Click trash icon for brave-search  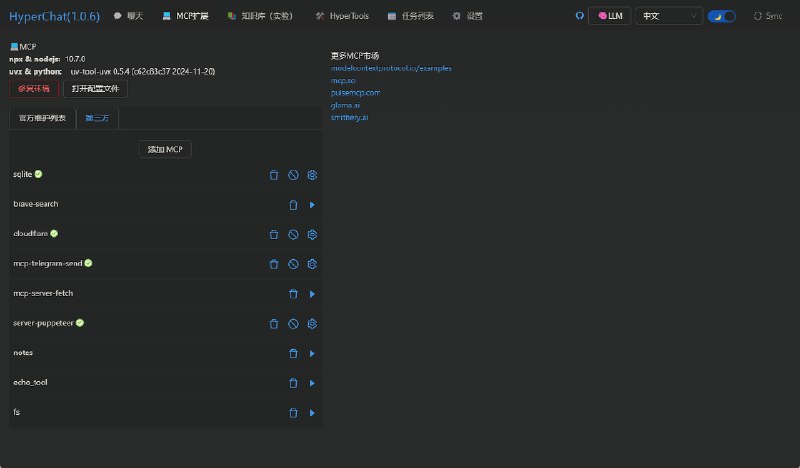coord(293,205)
